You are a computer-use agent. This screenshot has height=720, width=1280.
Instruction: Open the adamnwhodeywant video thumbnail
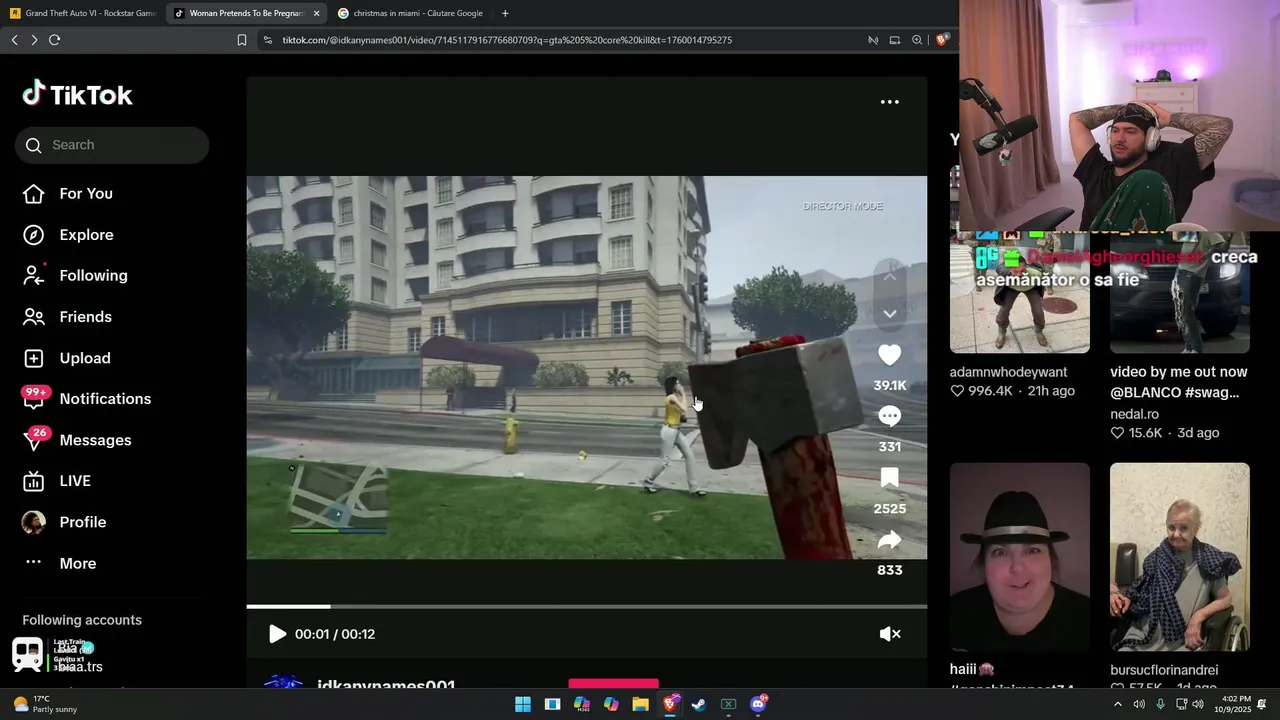[x=1020, y=292]
